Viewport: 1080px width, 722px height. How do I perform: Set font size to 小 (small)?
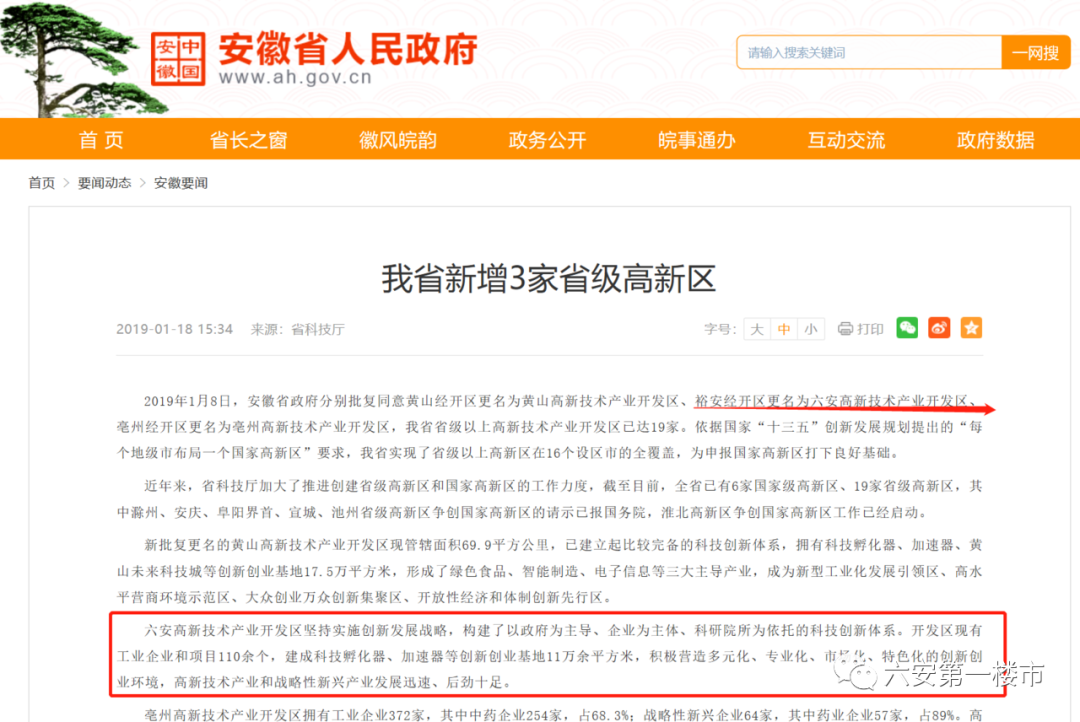(811, 329)
